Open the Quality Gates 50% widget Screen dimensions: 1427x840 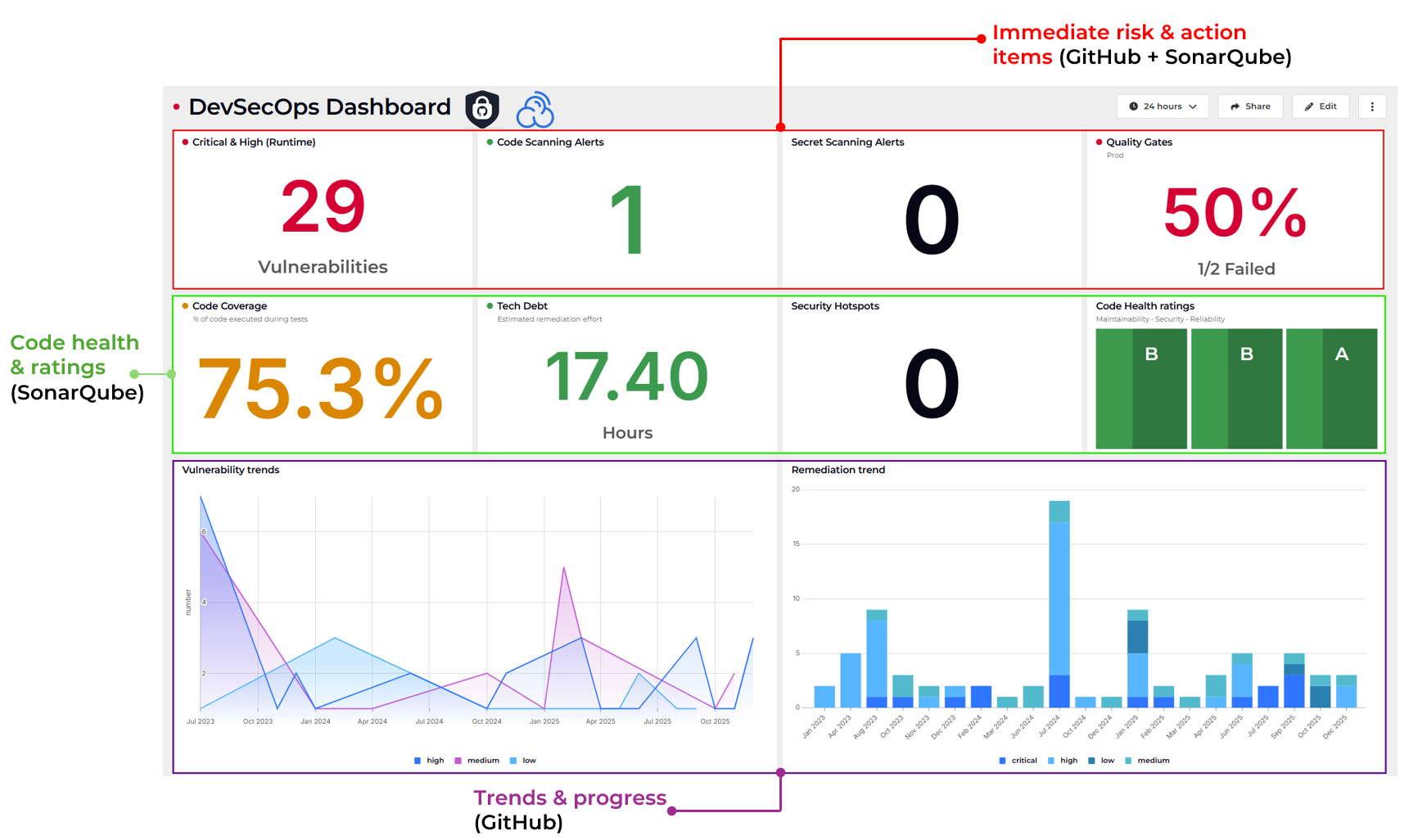click(1235, 210)
